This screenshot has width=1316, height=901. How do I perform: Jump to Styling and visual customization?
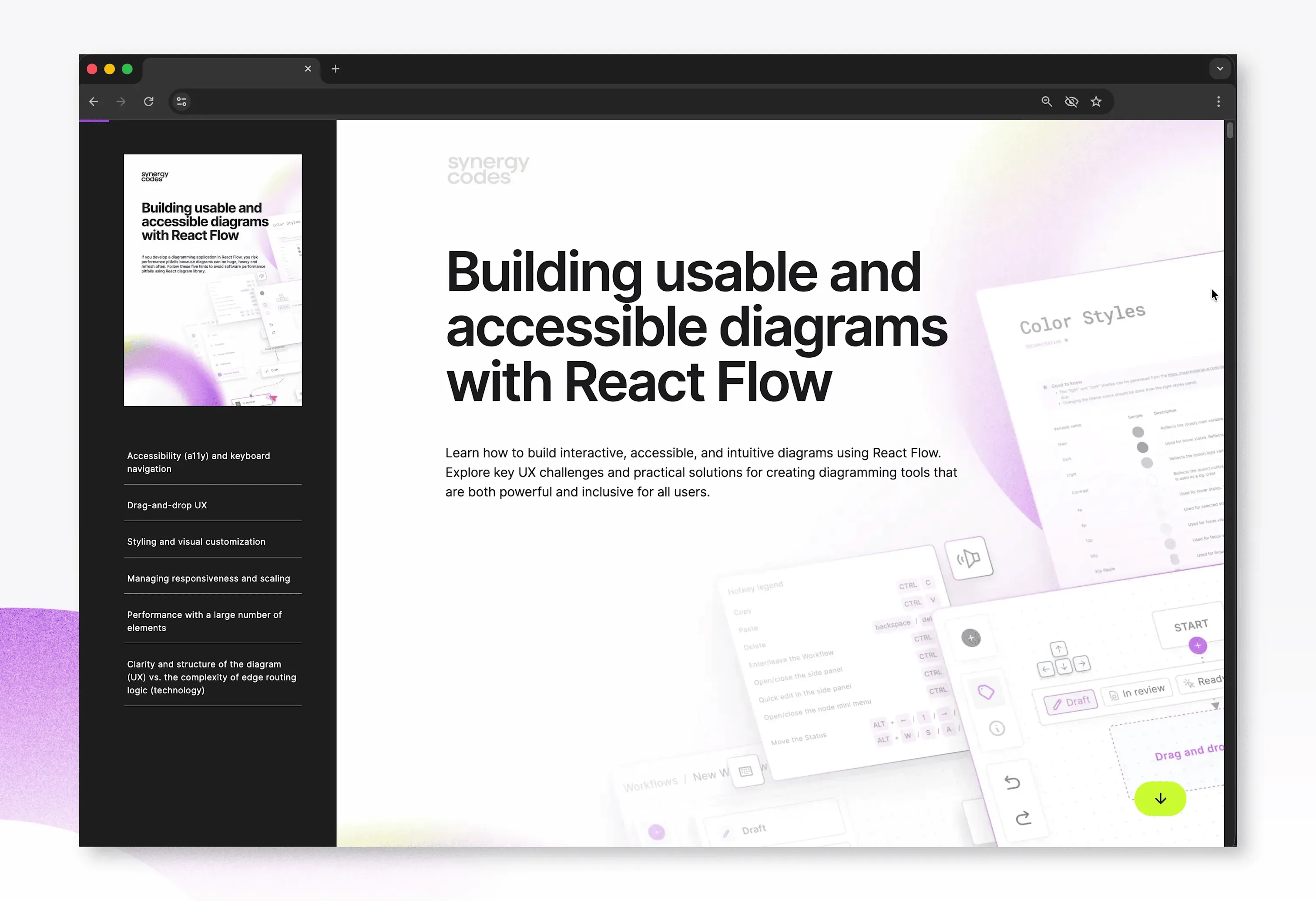213,541
